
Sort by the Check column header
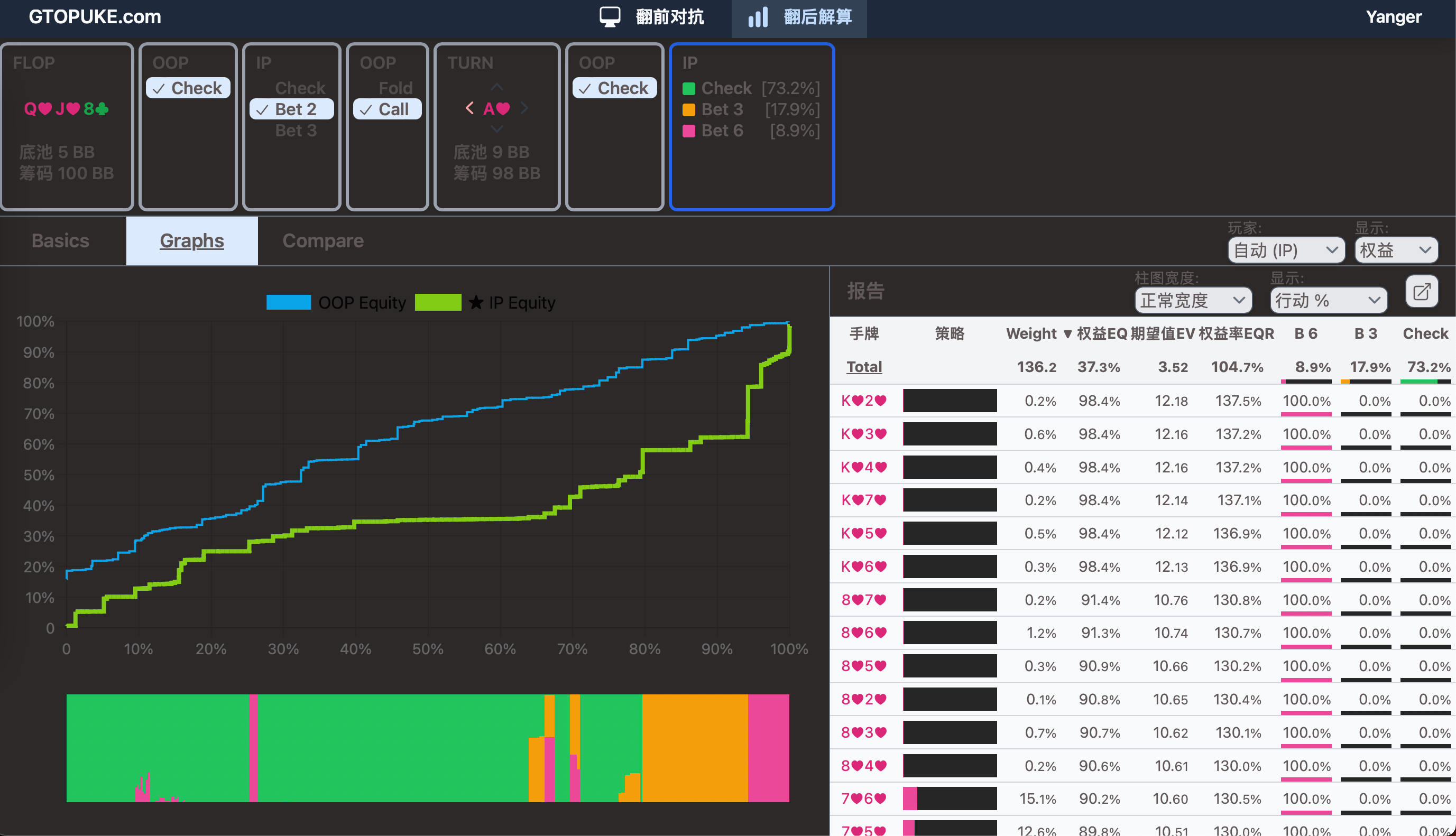pyautogui.click(x=1425, y=333)
